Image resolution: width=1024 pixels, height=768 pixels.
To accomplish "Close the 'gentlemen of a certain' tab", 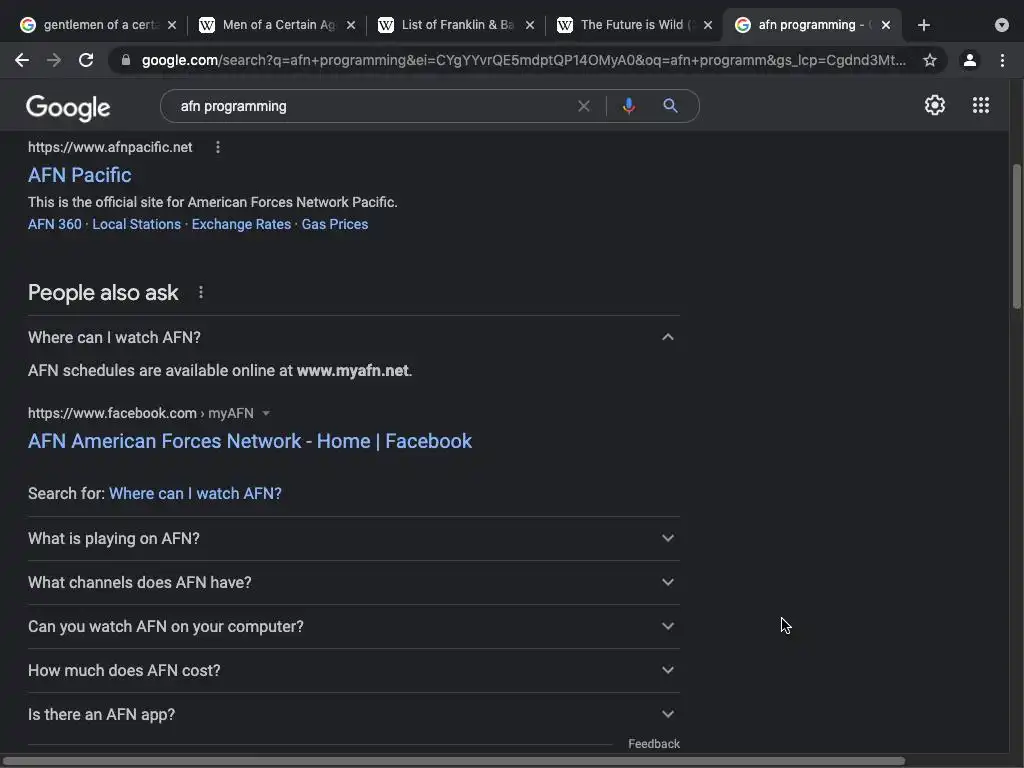I will click(x=172, y=25).
